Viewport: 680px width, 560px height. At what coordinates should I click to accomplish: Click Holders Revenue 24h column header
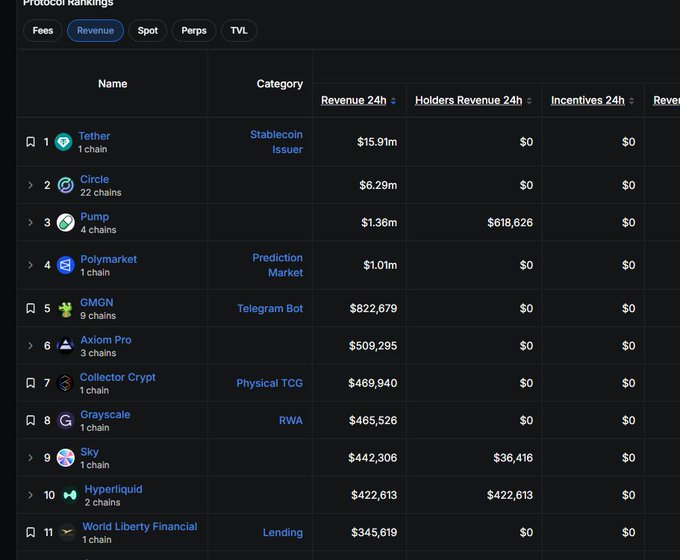[x=468, y=100]
